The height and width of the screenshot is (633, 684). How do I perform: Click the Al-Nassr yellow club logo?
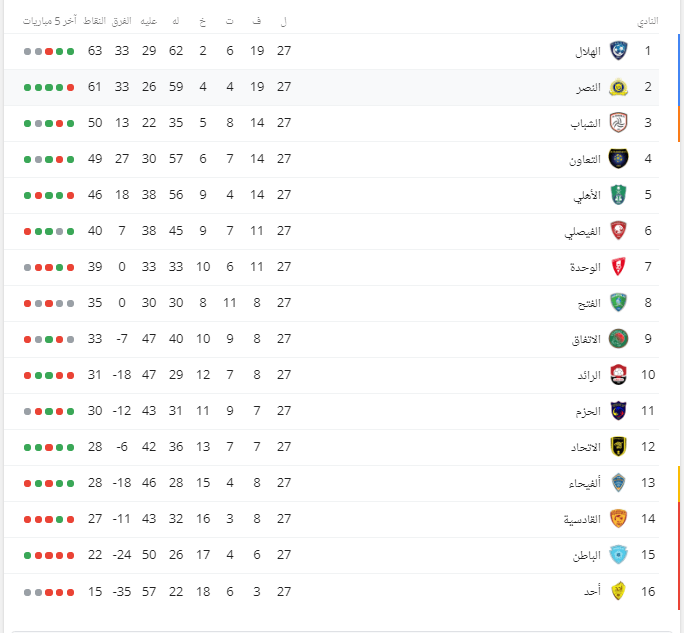pos(618,87)
